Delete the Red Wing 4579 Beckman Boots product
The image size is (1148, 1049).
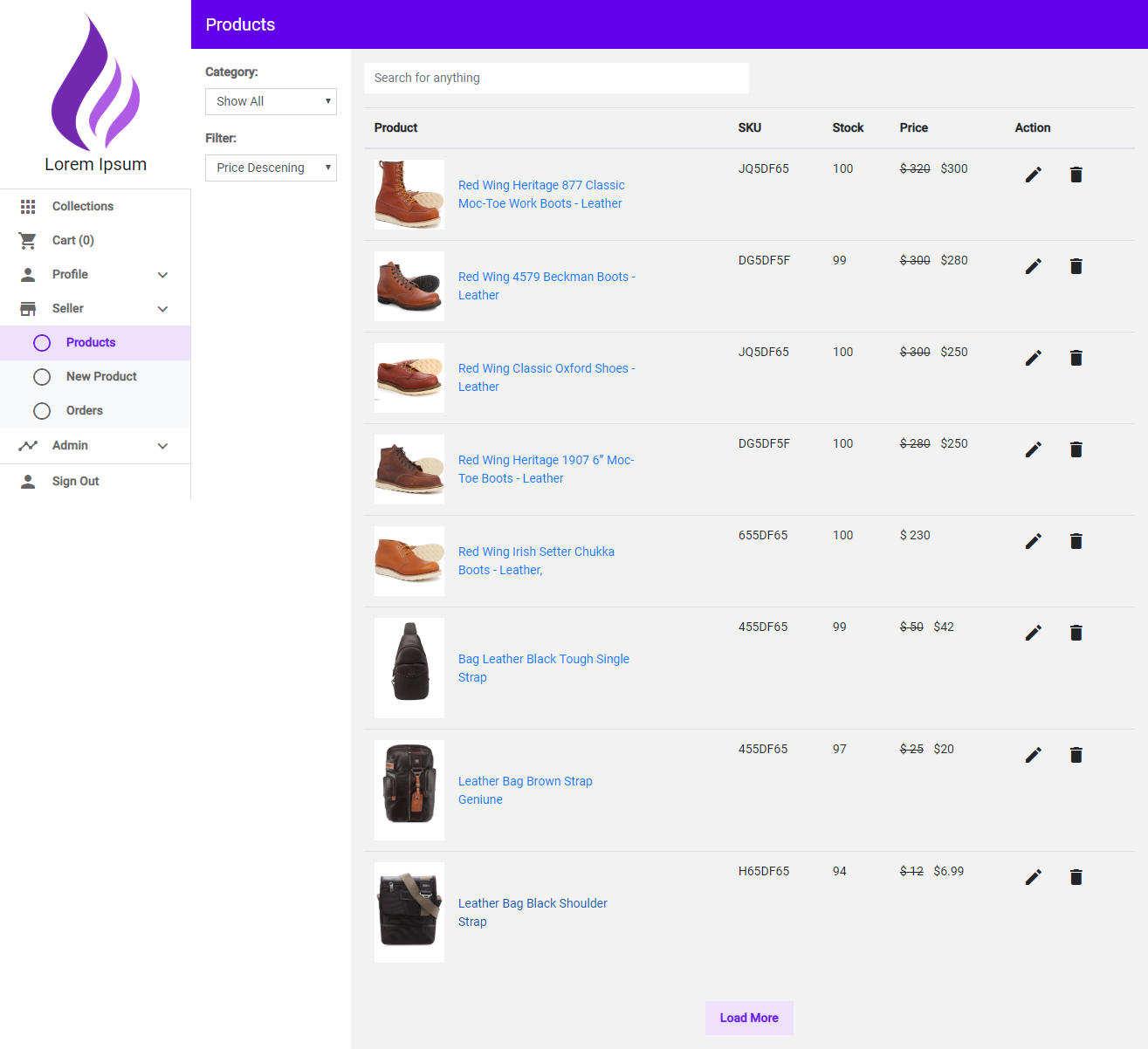pyautogui.click(x=1076, y=266)
